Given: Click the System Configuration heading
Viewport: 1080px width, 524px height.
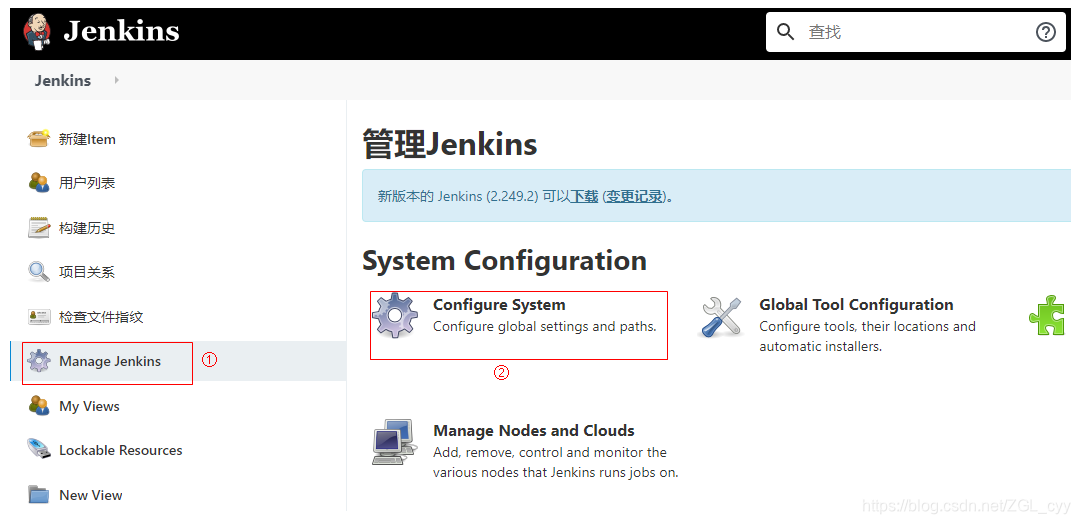Looking at the screenshot, I should pyautogui.click(x=504, y=260).
